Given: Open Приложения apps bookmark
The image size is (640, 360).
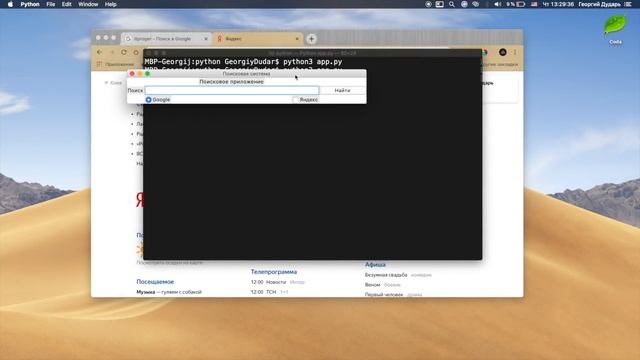Looking at the screenshot, I should pos(116,64).
